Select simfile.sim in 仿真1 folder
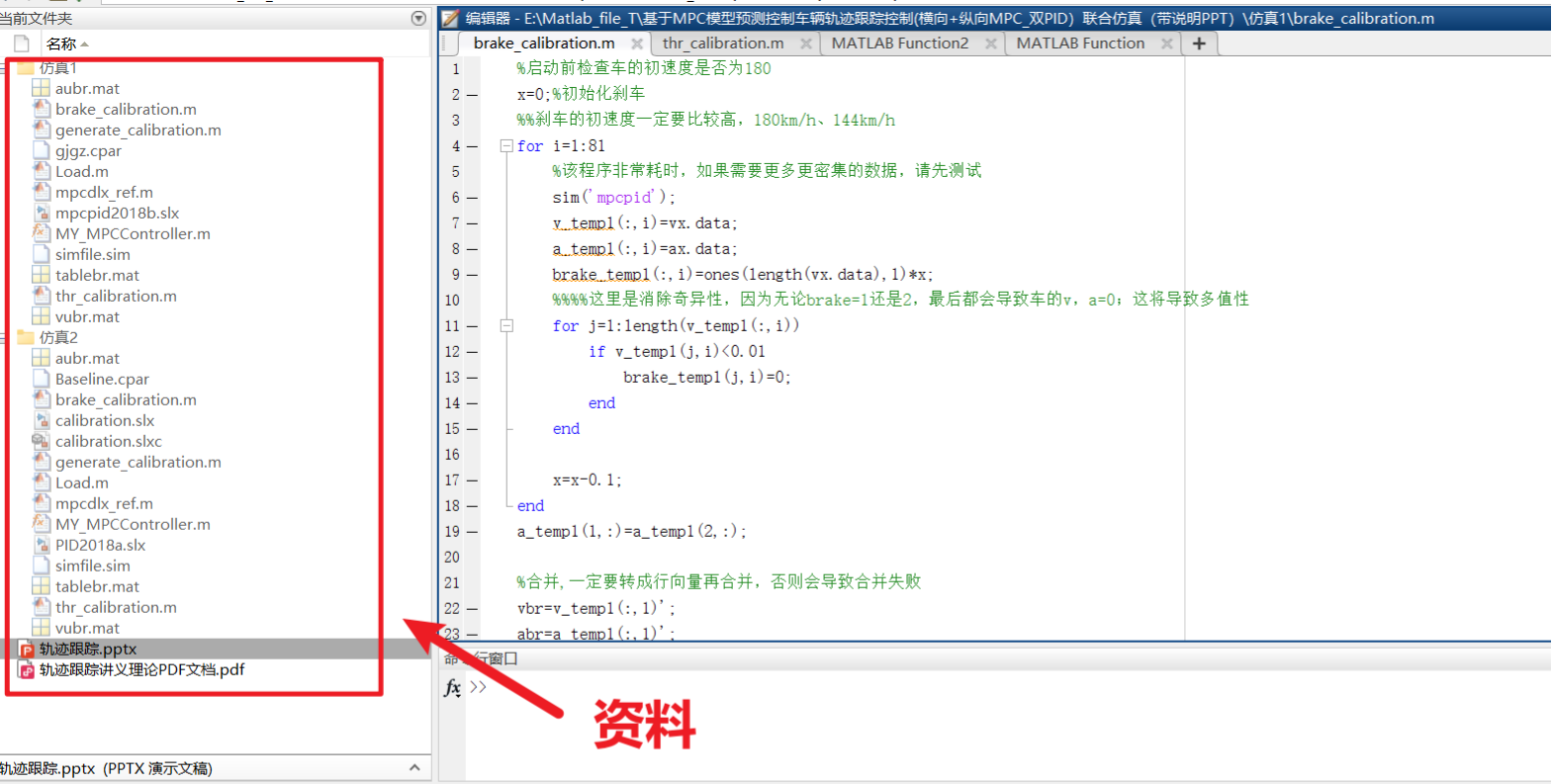The image size is (1552, 784). pos(93,254)
